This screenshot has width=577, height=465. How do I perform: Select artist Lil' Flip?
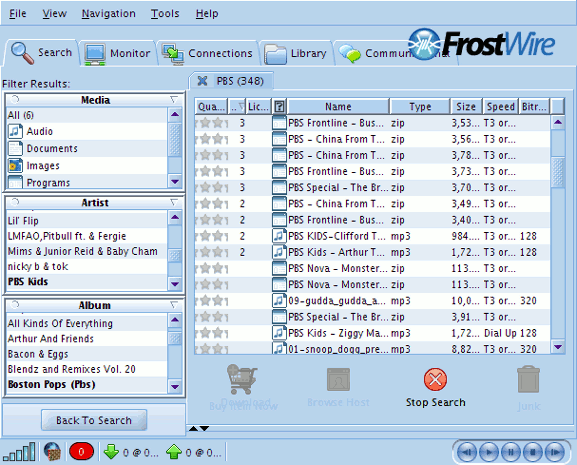87,221
